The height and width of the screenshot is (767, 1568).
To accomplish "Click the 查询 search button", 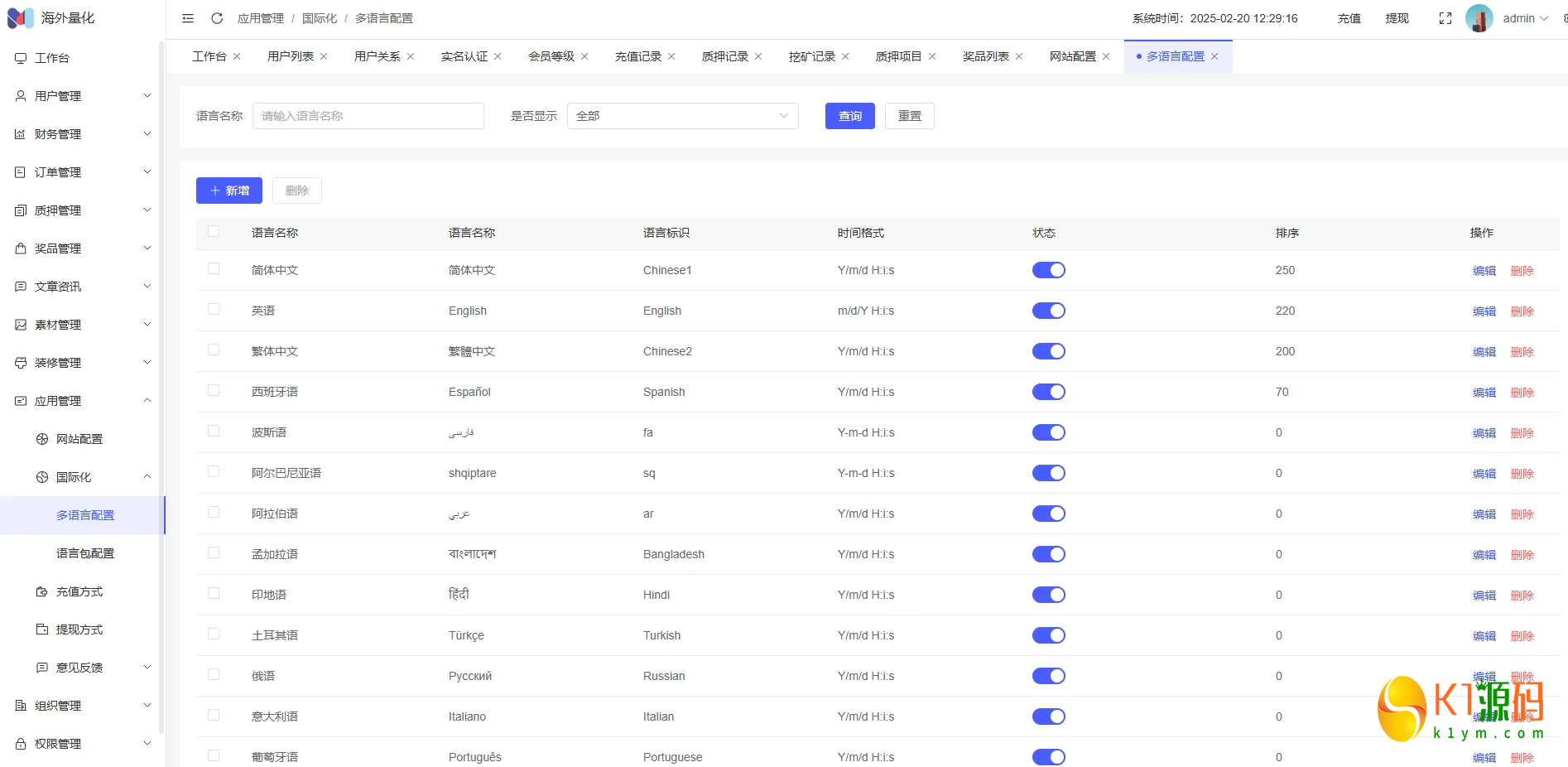I will (x=849, y=116).
